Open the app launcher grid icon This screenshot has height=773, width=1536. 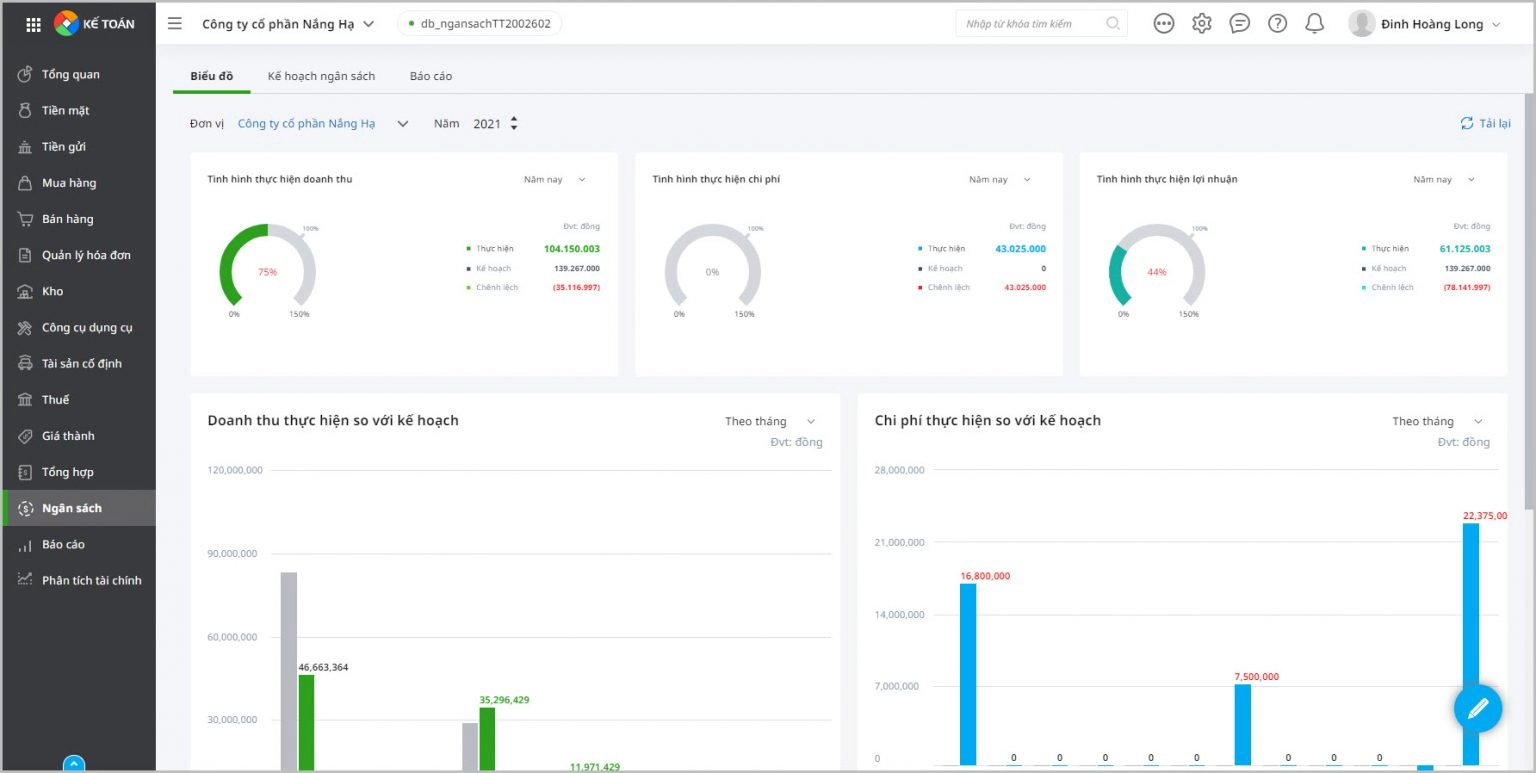pos(33,24)
